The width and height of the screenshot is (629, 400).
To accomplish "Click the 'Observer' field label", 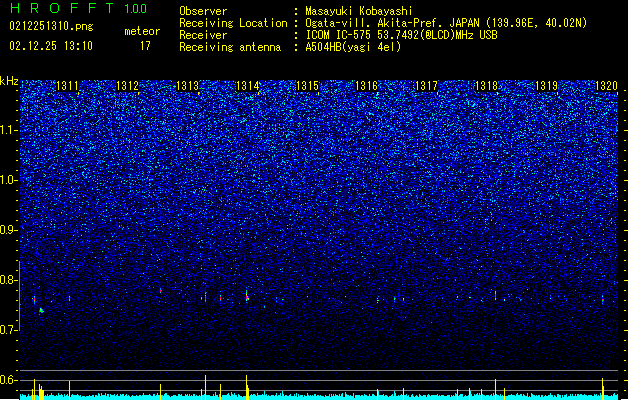I will coord(203,11).
